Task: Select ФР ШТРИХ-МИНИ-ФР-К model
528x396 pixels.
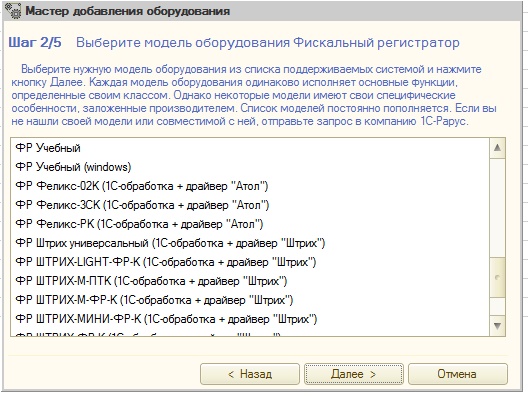Action: point(250,319)
